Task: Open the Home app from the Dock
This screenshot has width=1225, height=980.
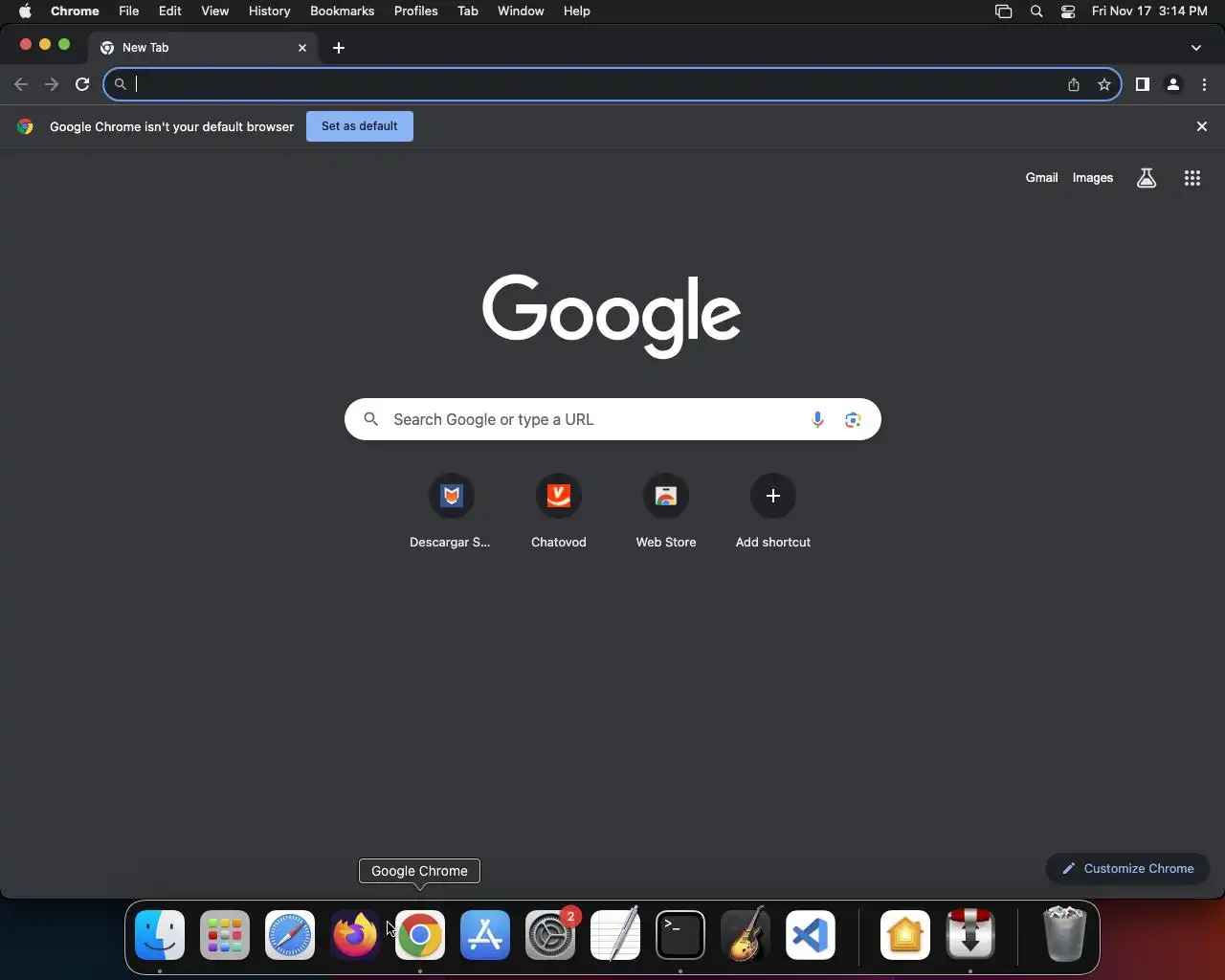Action: (x=905, y=935)
